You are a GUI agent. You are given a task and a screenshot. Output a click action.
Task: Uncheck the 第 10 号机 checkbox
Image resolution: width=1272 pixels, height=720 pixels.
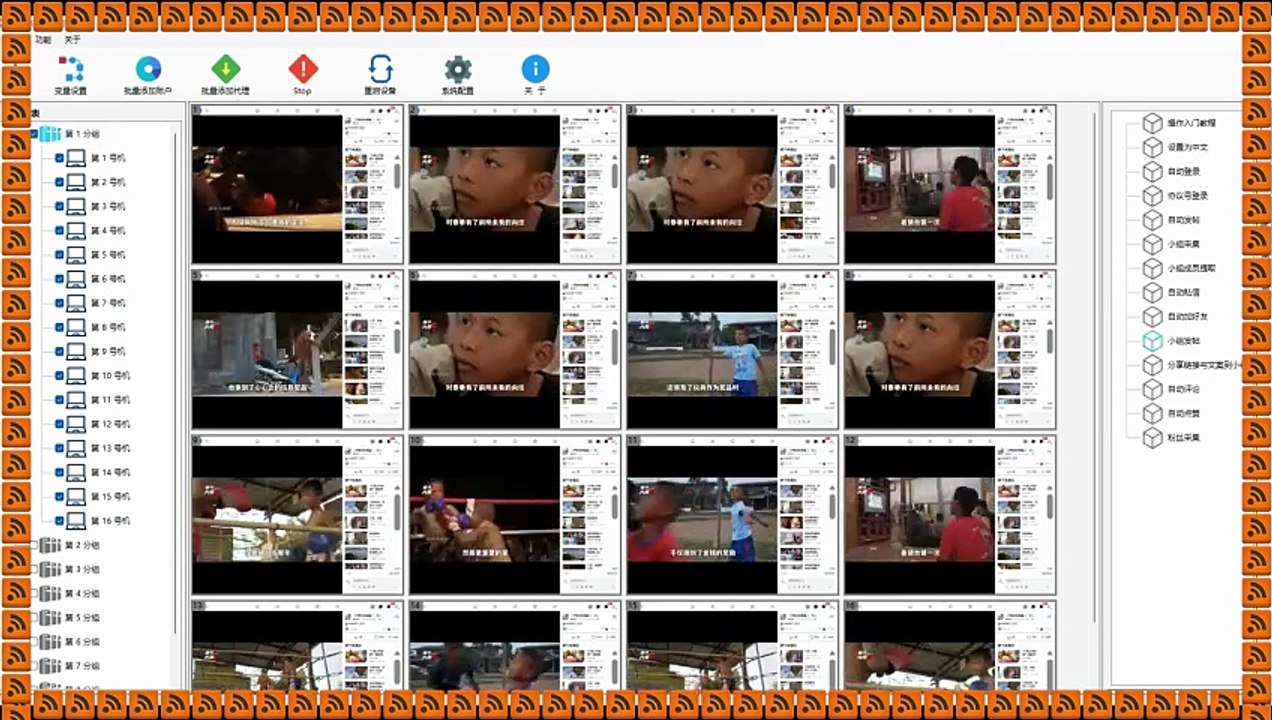(x=59, y=376)
